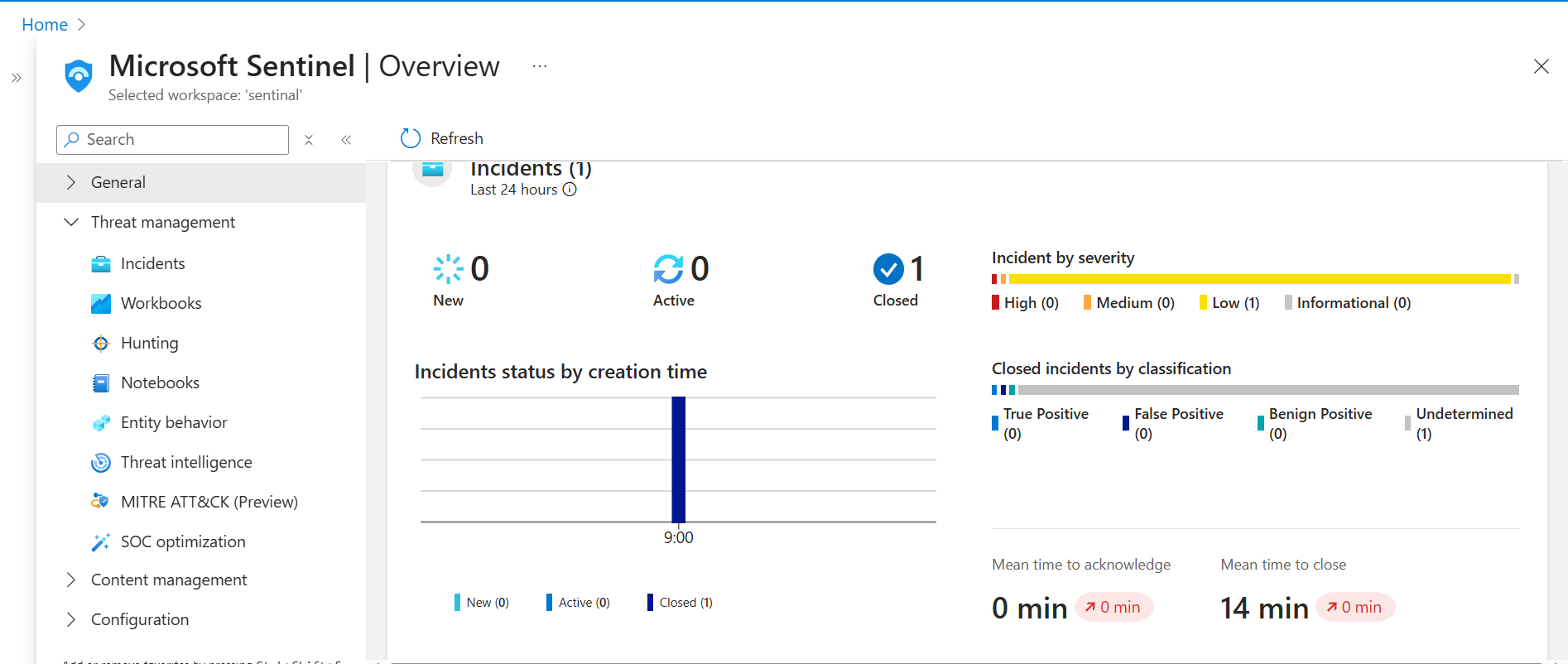Click the sidebar Search field
The height and width of the screenshot is (664, 1568).
(172, 140)
